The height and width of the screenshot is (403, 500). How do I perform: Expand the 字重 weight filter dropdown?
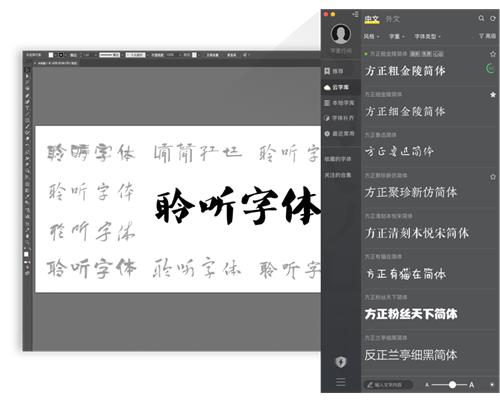coord(396,36)
